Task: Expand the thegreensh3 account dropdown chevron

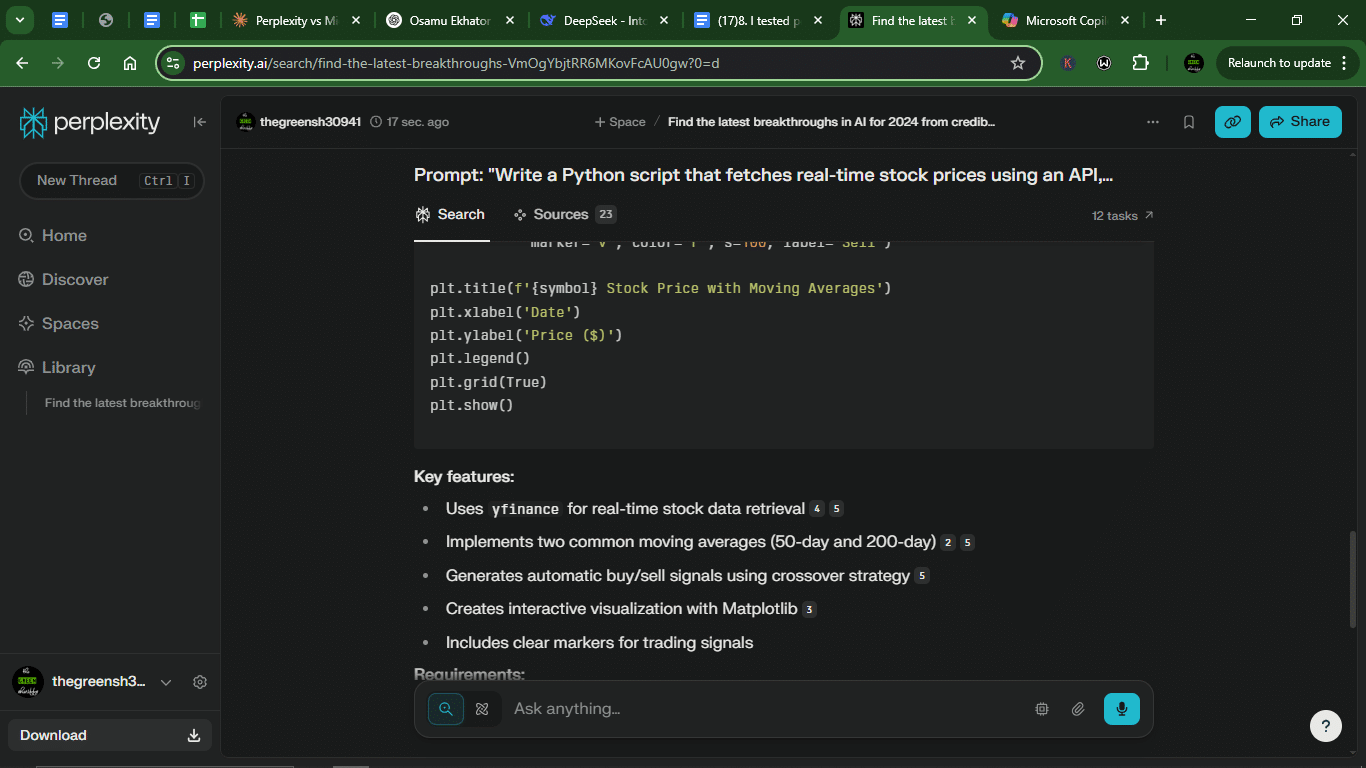Action: 166,682
